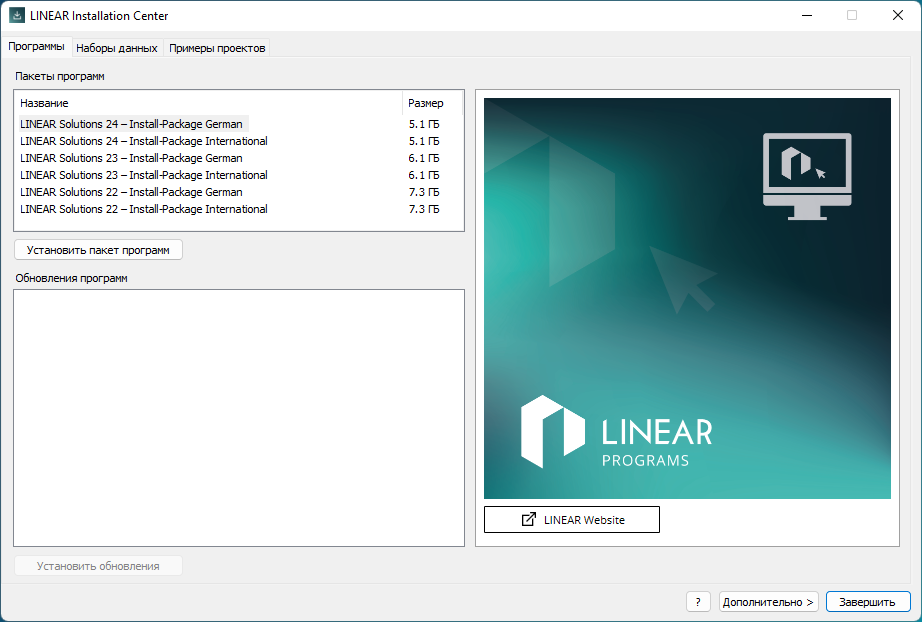Close the LINEAR Installation Center window
The width and height of the screenshot is (922, 622).
[897, 15]
